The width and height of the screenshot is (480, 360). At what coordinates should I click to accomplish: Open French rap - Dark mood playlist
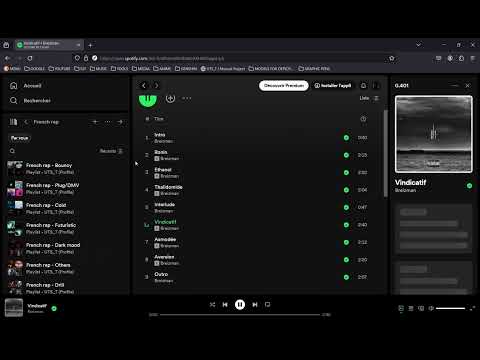pos(65,248)
